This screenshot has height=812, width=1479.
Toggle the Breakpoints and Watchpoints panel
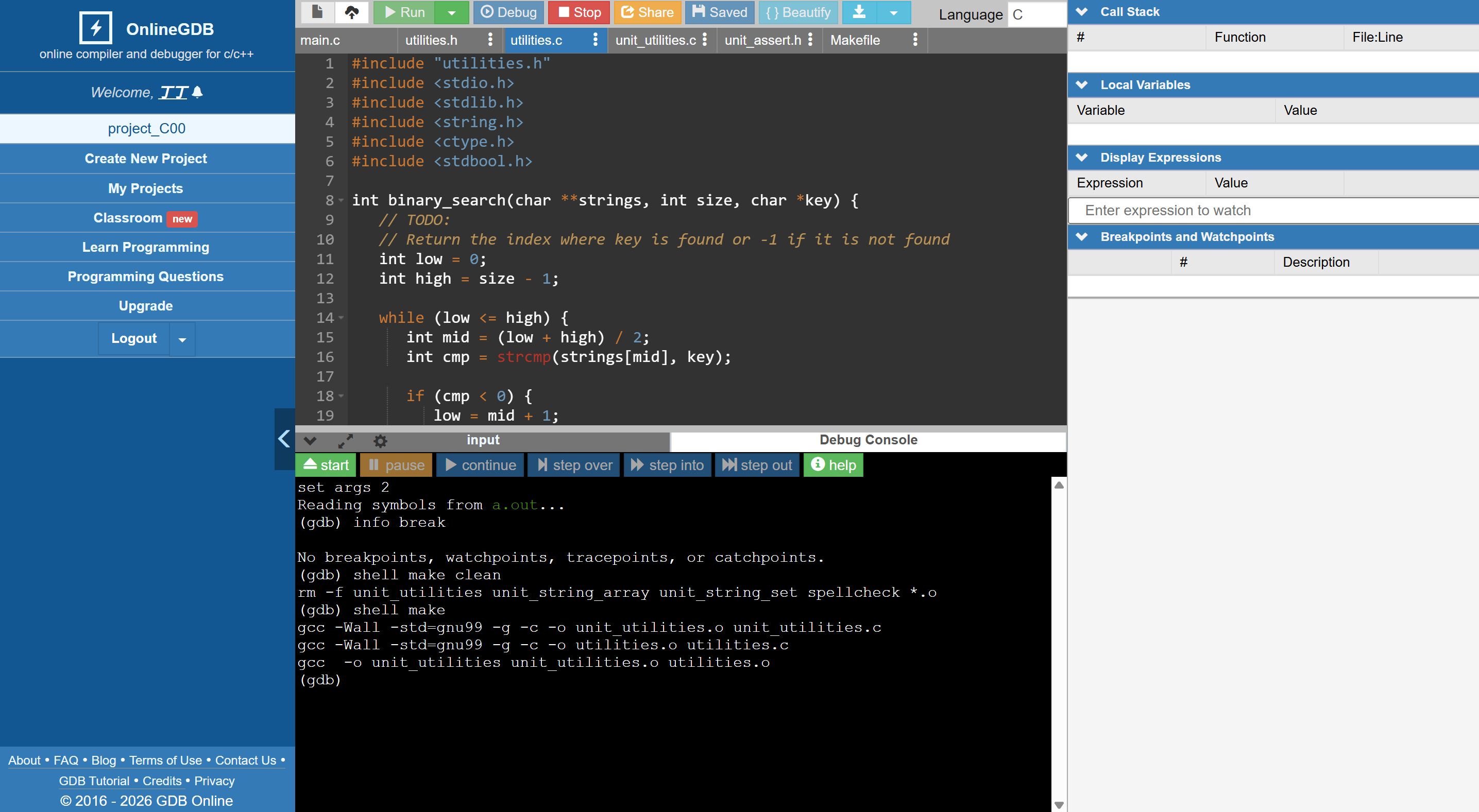tap(1082, 237)
